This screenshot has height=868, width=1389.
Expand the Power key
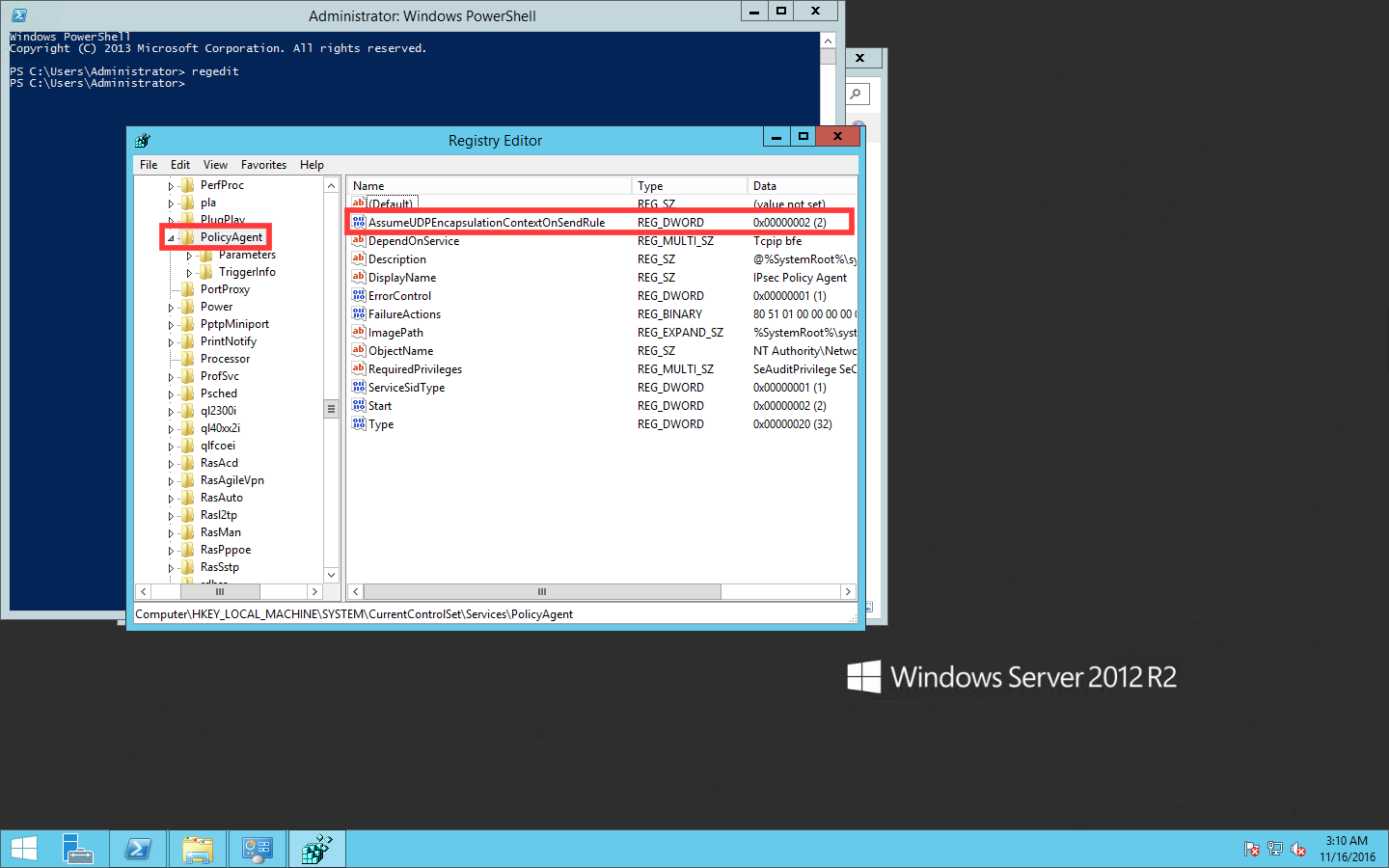(x=171, y=308)
